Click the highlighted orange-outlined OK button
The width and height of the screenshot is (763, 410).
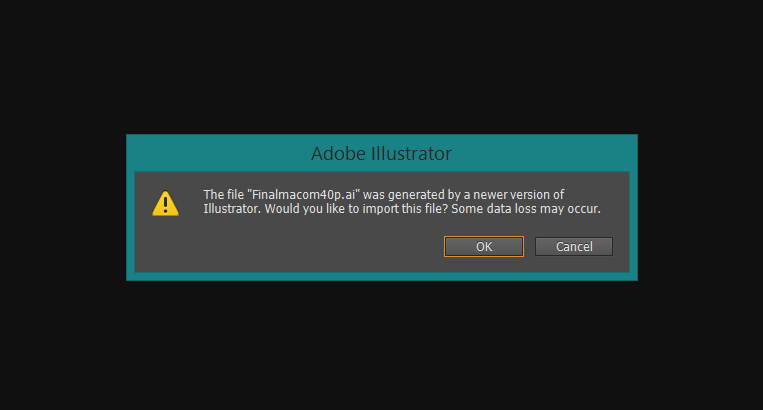(x=484, y=246)
